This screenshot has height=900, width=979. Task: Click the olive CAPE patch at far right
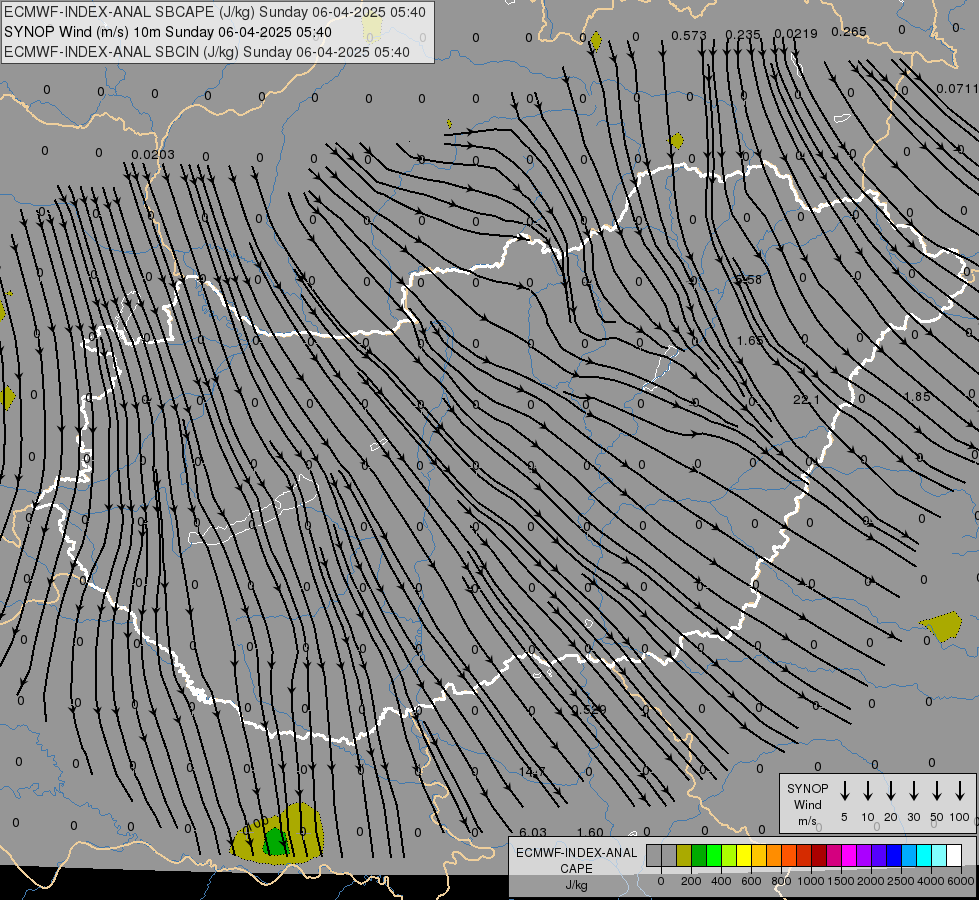[942, 626]
